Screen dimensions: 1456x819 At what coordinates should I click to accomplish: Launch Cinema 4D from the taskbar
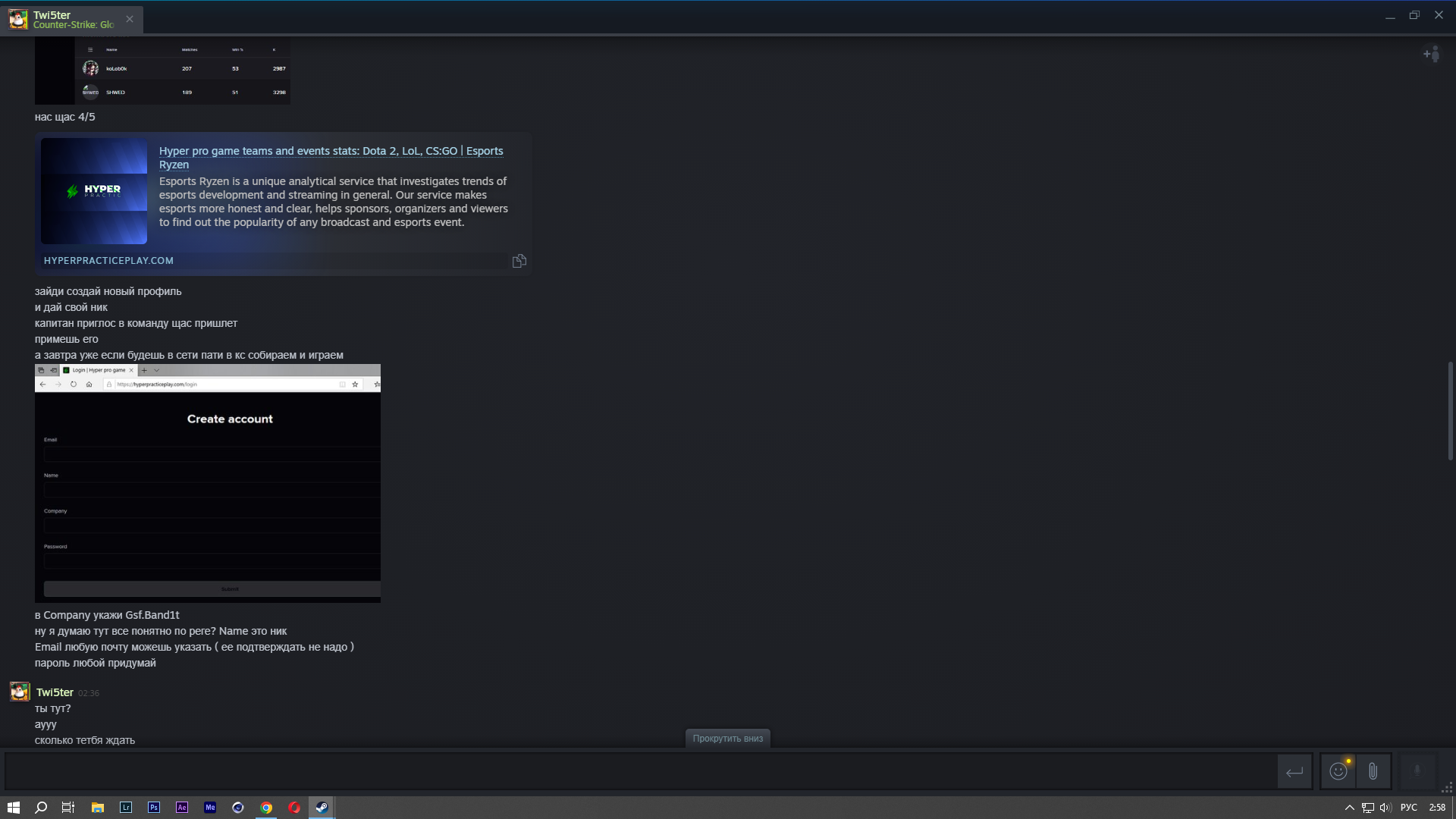tap(238, 808)
